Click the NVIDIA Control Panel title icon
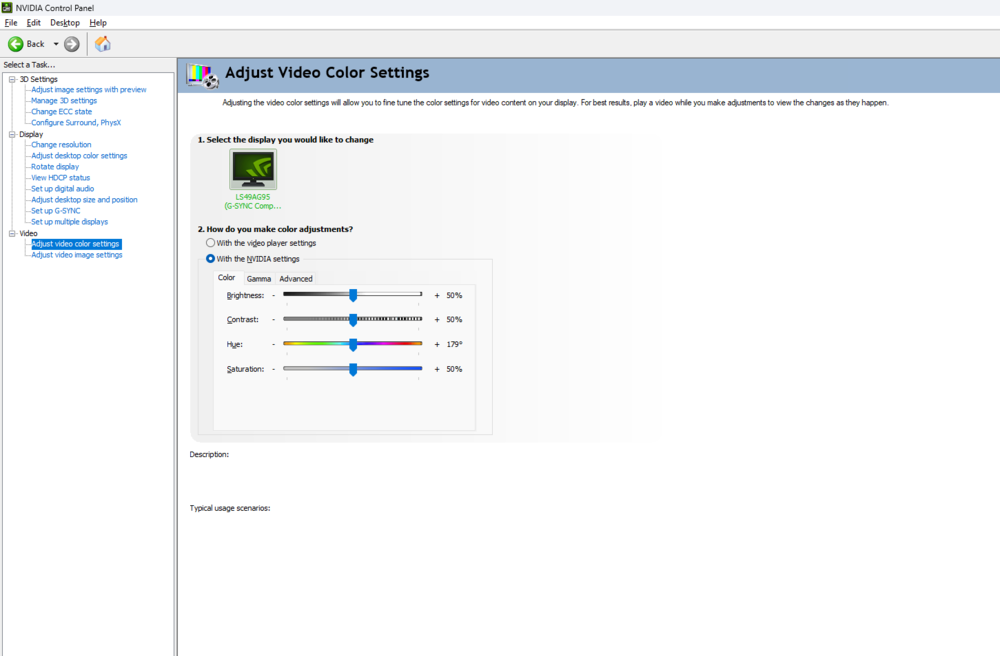Screen dimensions: 1000x656 7,8
